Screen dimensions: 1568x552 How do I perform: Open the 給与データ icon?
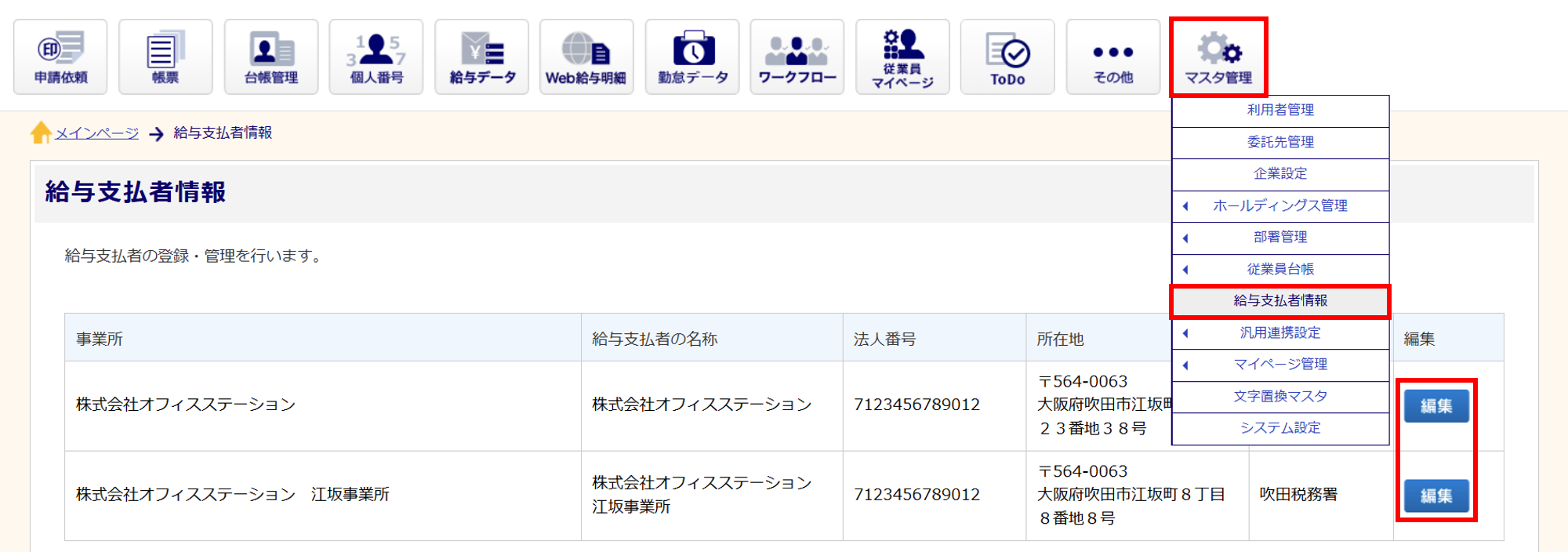click(x=482, y=56)
